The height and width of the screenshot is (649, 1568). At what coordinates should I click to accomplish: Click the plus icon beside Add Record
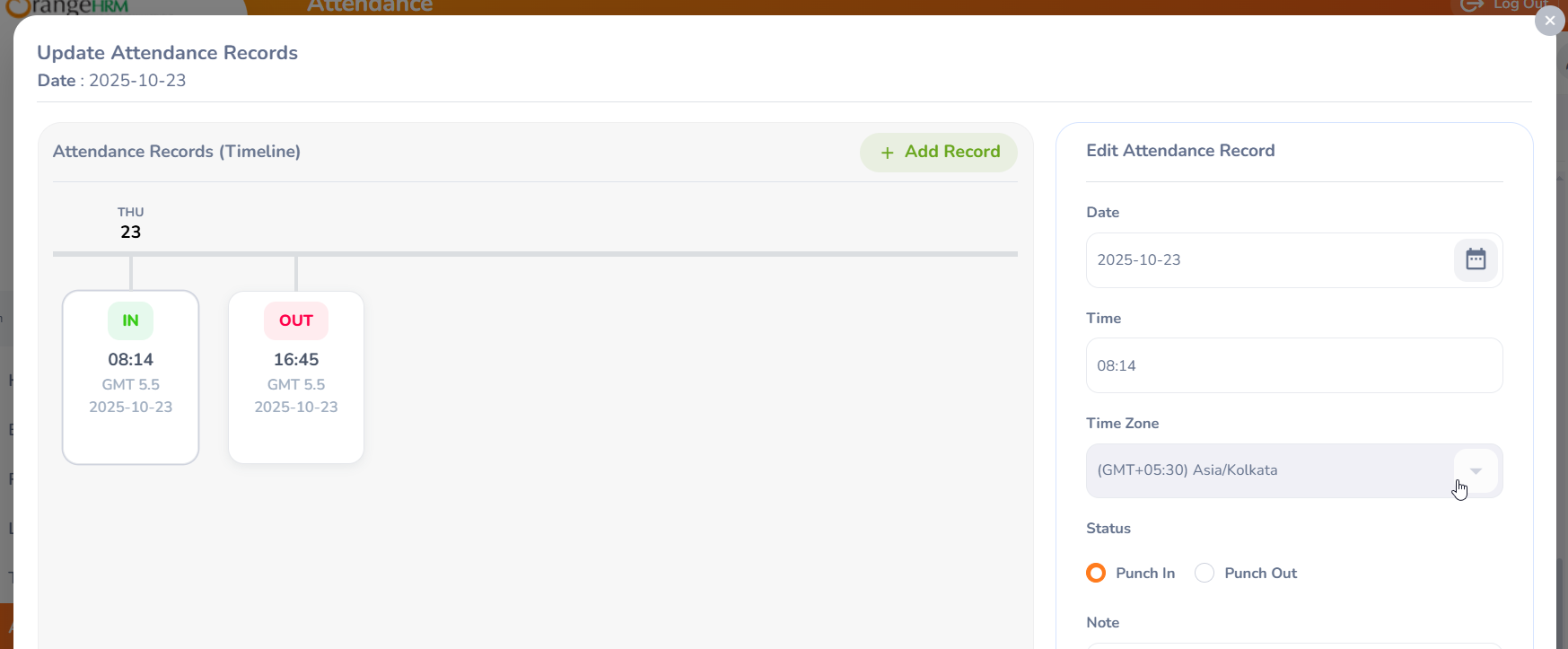coord(887,153)
